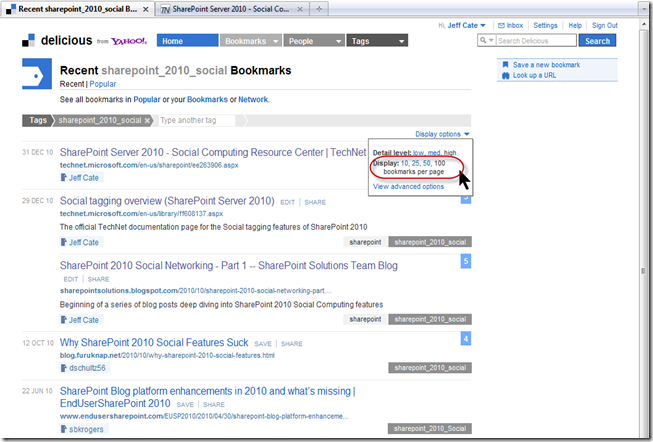Viewport: 653px width, 442px height.
Task: Open the Bookmarks menu dropdown arrow
Action: coord(275,41)
